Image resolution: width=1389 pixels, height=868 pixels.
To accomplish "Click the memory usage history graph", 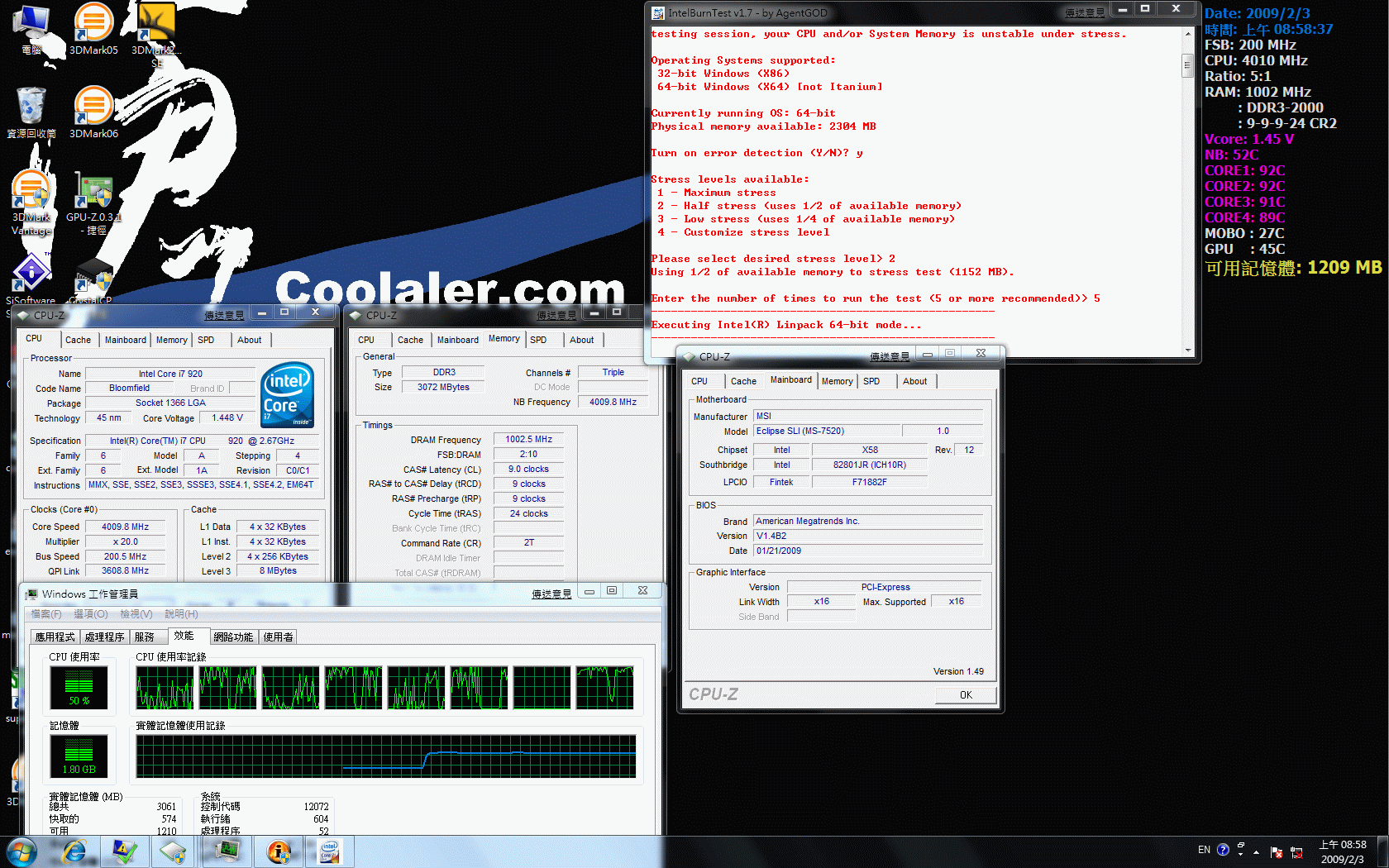I will point(386,756).
